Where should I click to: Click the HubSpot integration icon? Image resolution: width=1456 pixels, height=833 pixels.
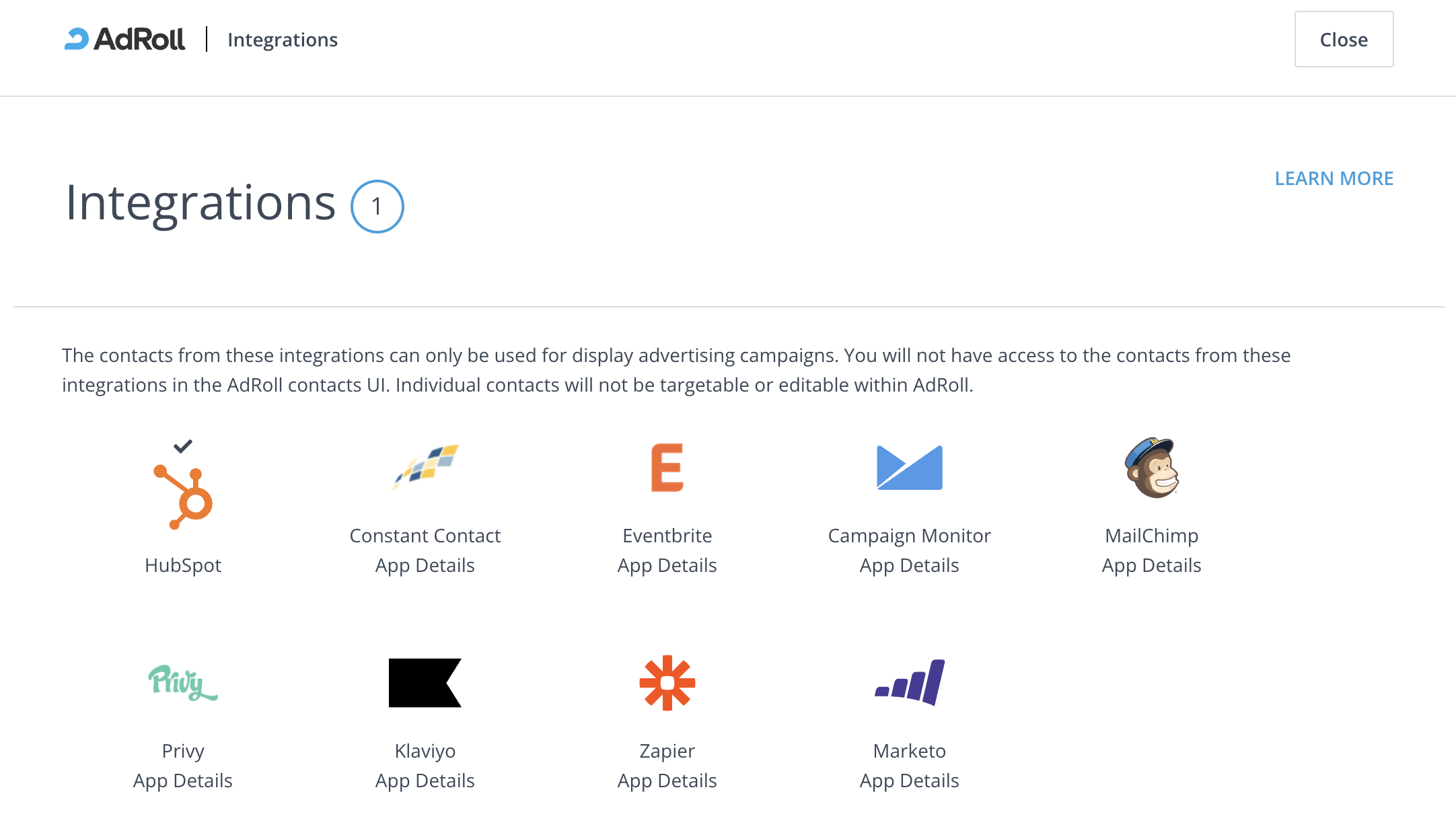pyautogui.click(x=183, y=497)
